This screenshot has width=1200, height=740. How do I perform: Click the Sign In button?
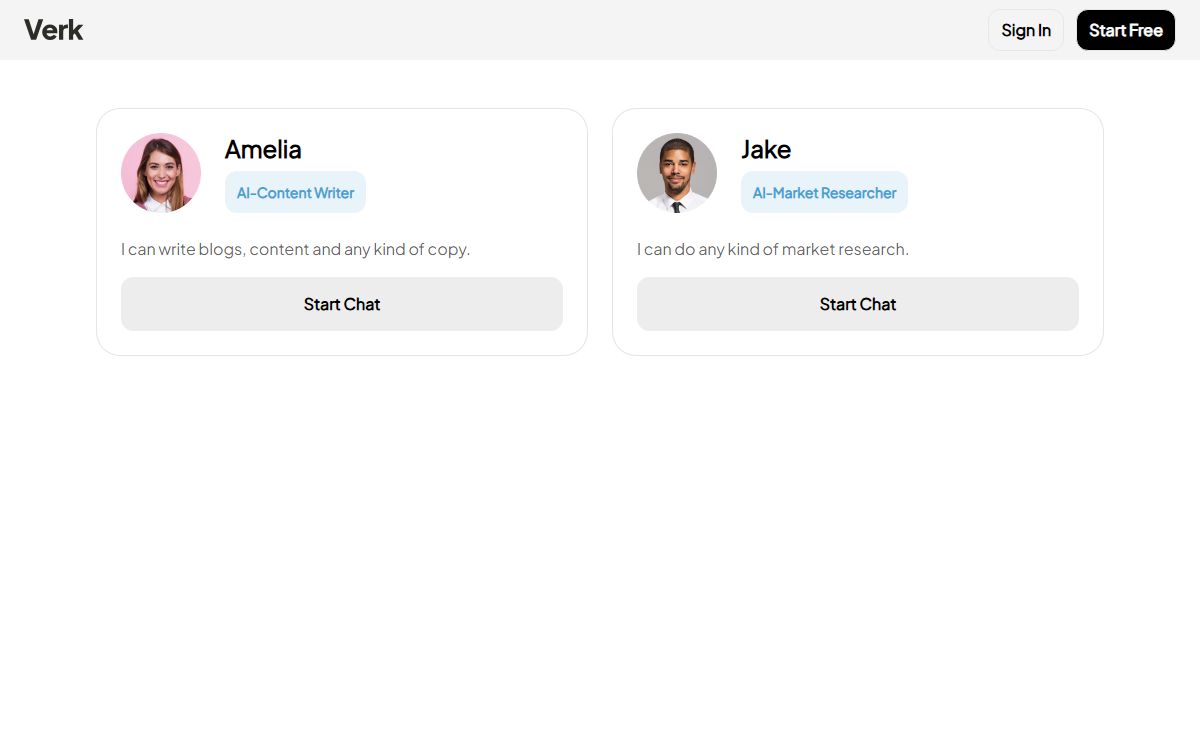1026,30
